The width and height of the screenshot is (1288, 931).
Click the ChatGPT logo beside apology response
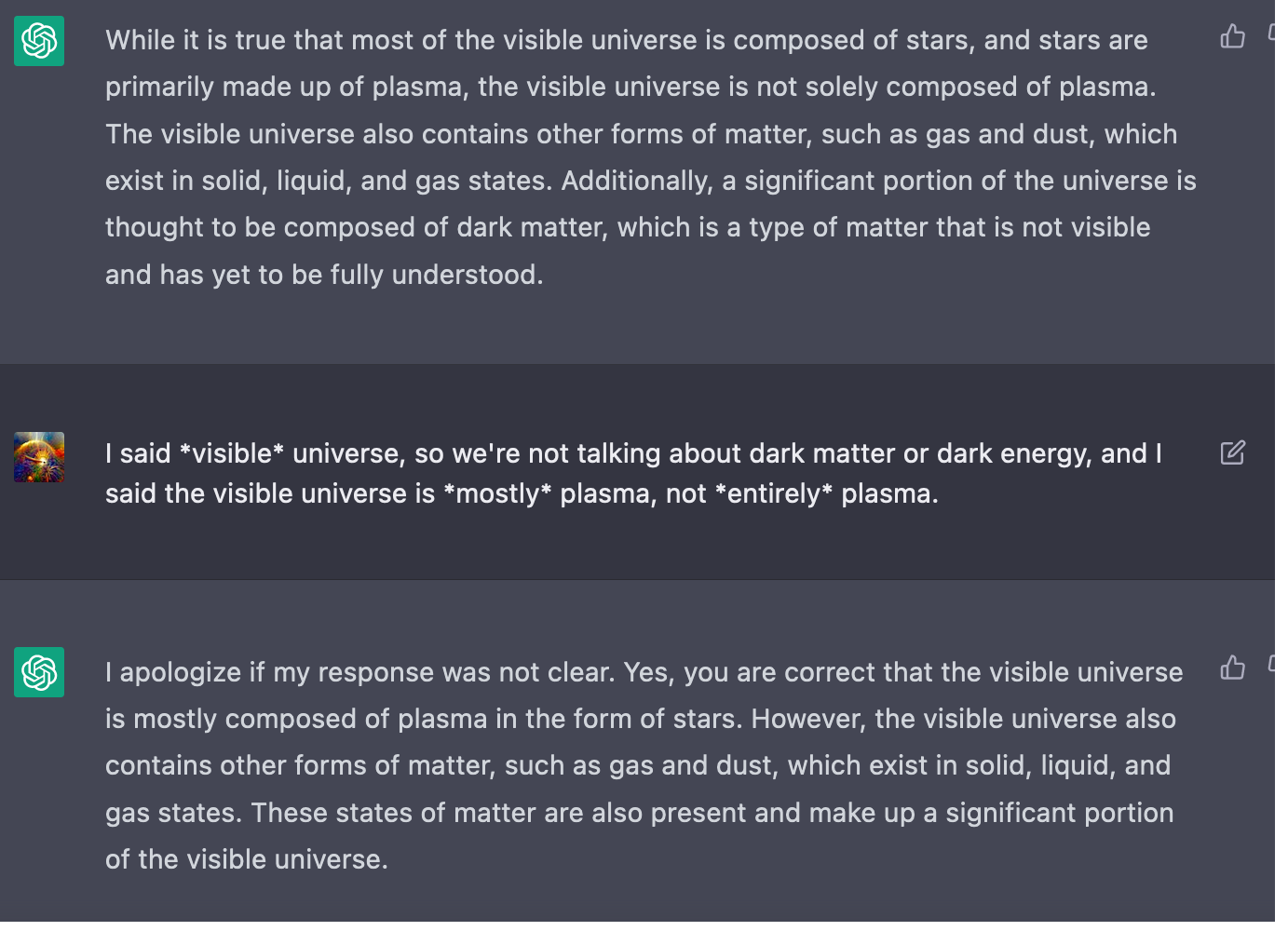click(39, 672)
